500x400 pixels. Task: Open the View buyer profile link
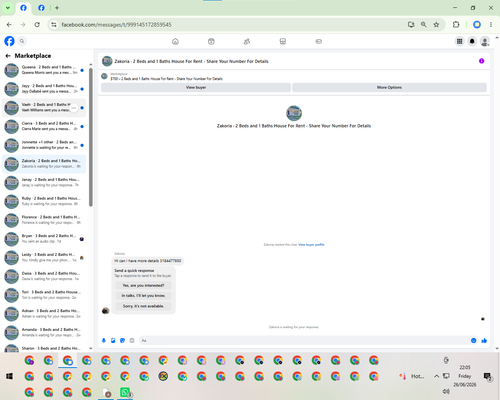pyautogui.click(x=311, y=245)
